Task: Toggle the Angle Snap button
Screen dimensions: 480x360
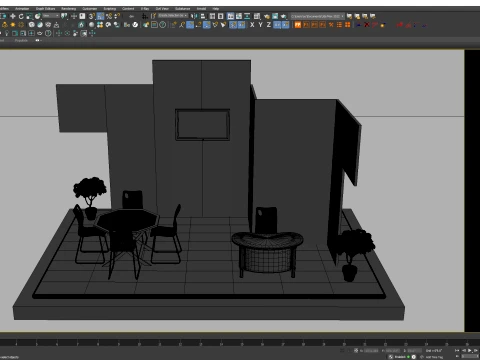Action: [100, 16]
